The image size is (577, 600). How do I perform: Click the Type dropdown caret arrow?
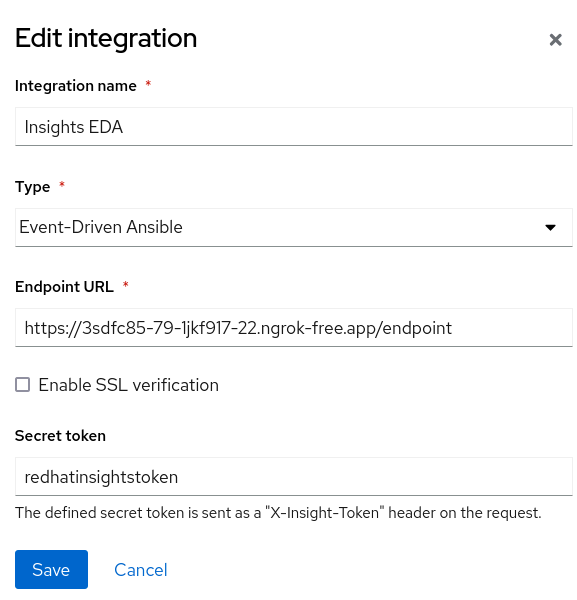point(550,228)
